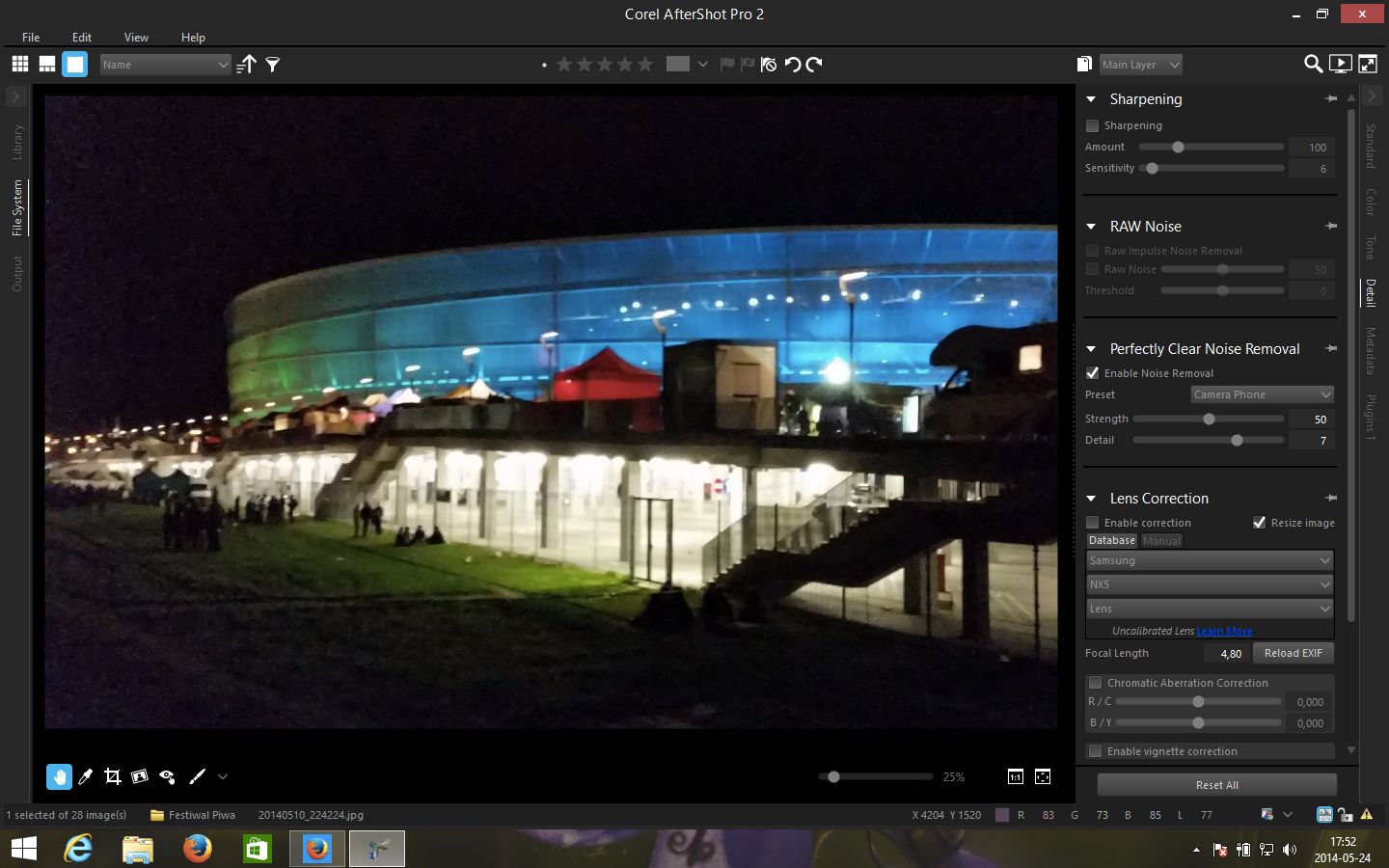Open the Metadata side tab

click(1370, 351)
